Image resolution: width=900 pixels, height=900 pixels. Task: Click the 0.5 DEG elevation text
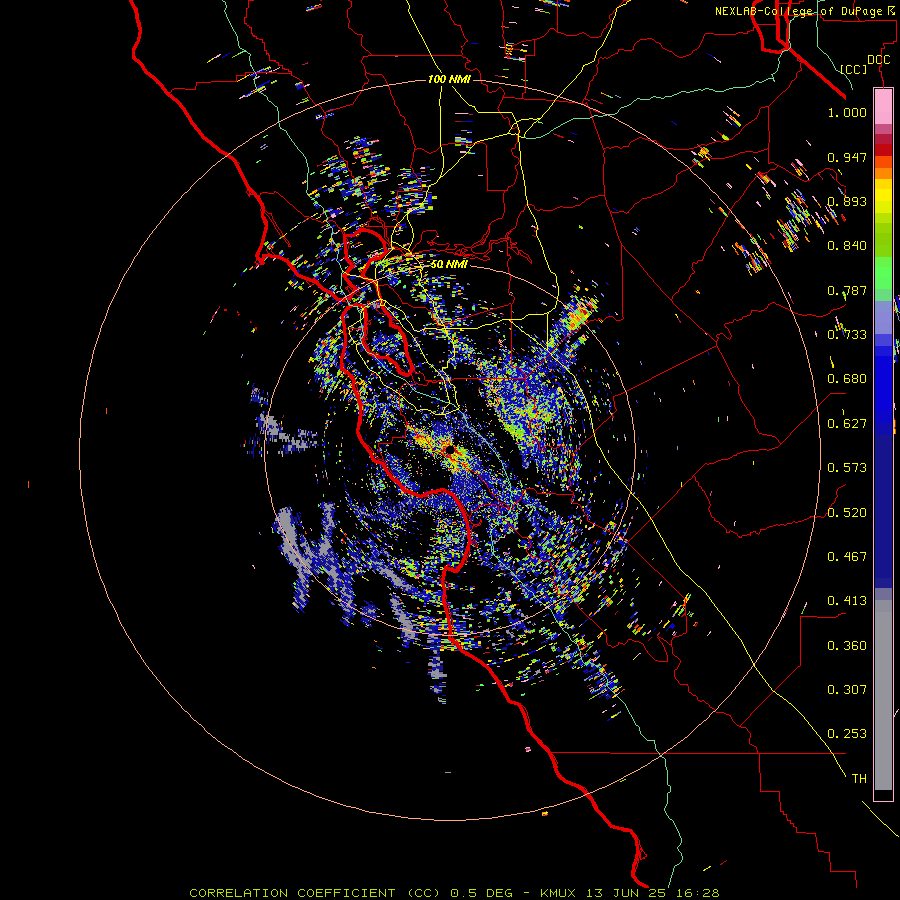(486, 893)
